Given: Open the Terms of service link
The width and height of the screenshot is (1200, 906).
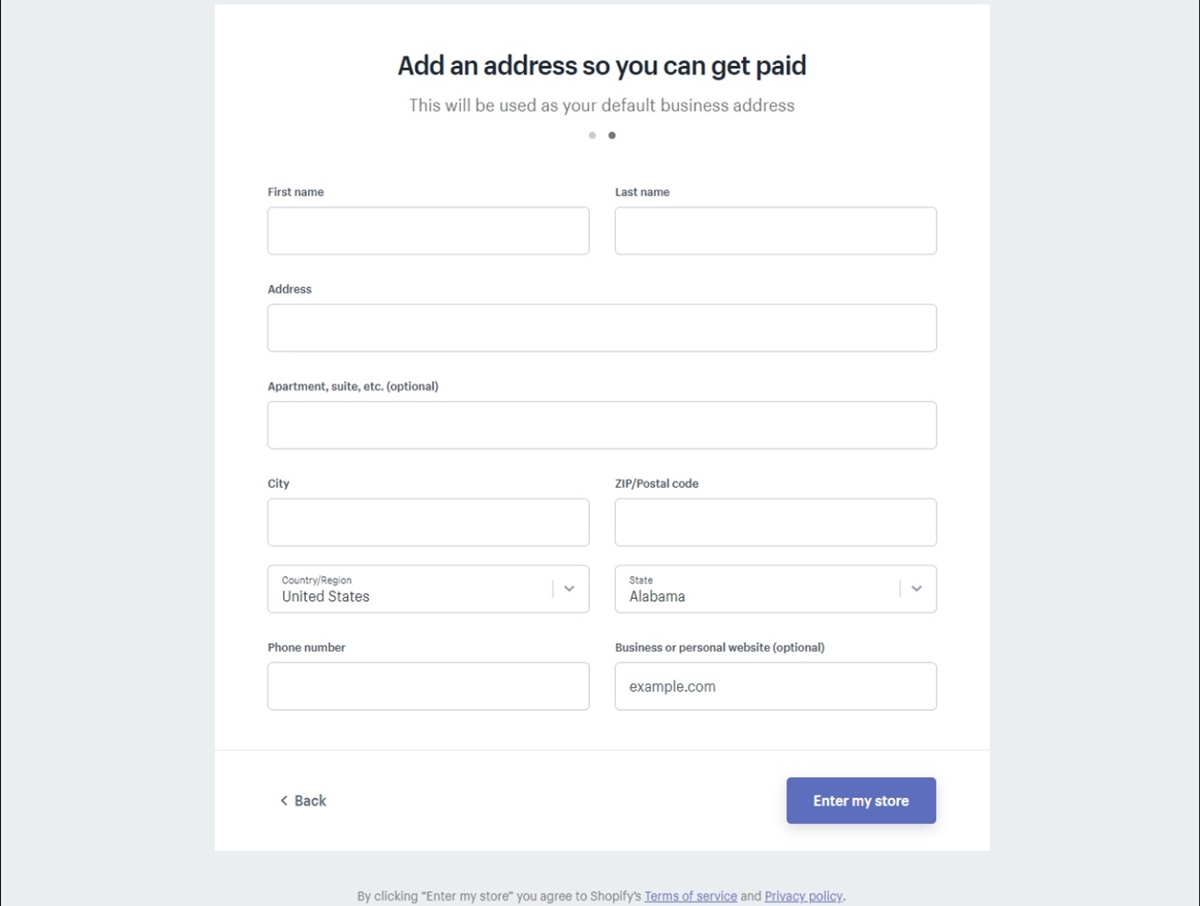Looking at the screenshot, I should pos(690,896).
